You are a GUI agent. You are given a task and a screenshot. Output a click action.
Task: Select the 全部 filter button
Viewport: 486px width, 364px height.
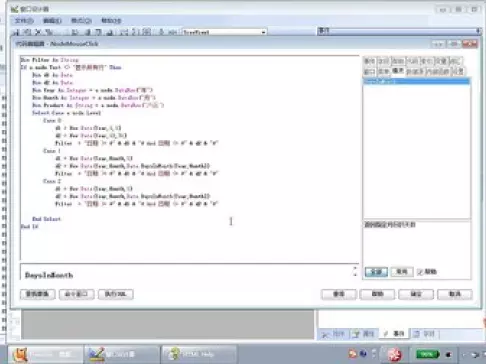(376, 272)
